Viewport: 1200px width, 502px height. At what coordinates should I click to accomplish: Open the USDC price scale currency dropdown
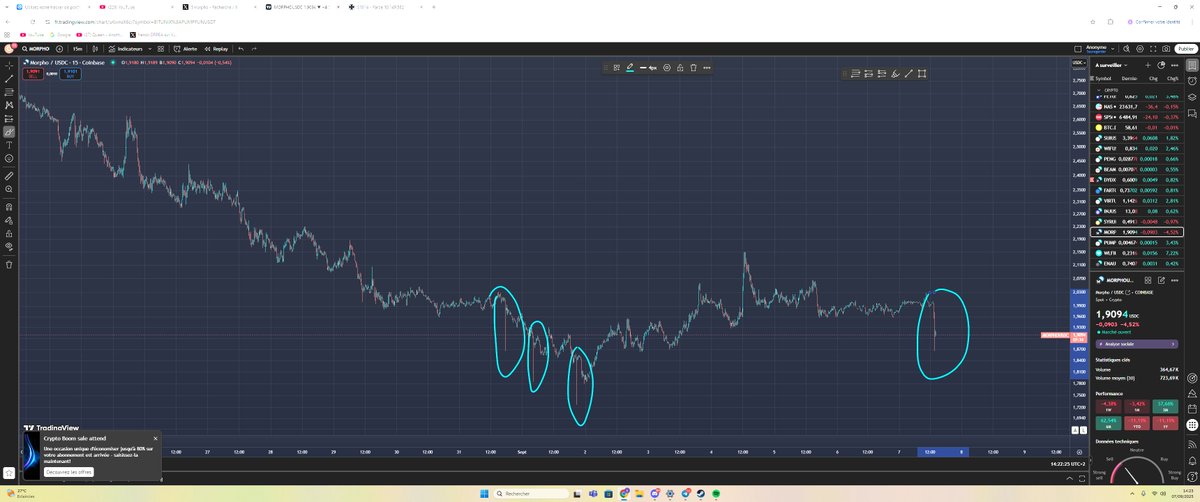point(1079,62)
